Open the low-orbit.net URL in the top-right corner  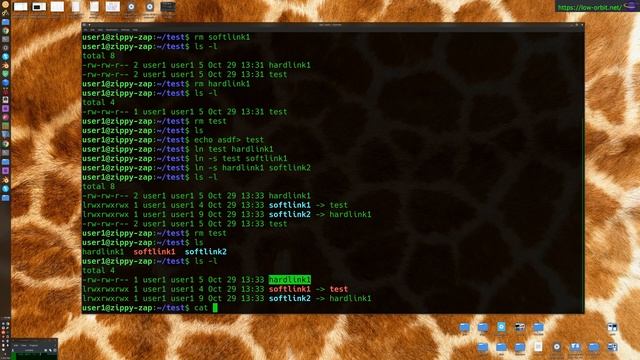pyautogui.click(x=589, y=7)
